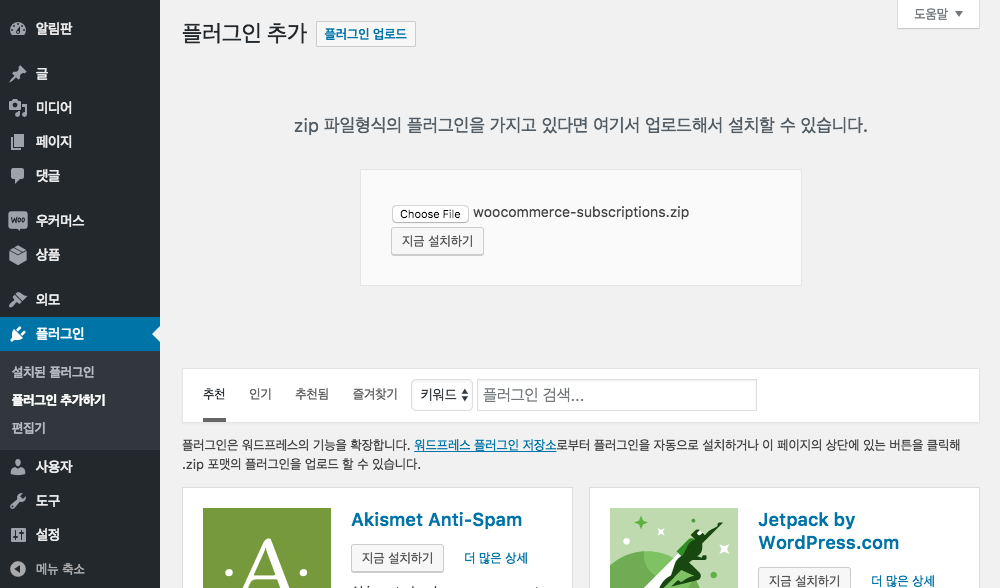The width and height of the screenshot is (1000, 588).
Task: Open the 워드프레스 플러그인 저장소 link
Action: coord(485,445)
